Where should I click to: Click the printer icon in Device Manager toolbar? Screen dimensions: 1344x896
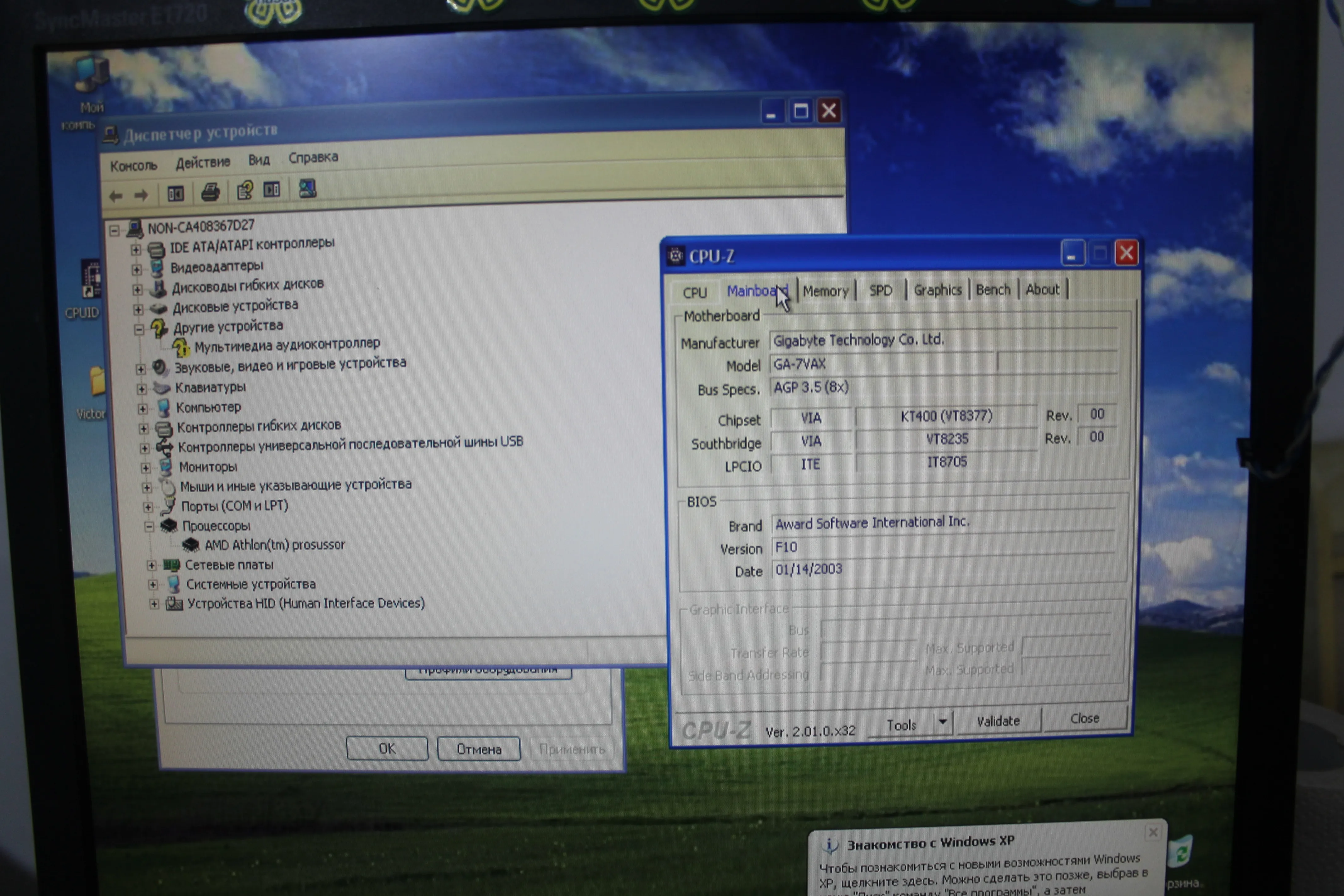pyautogui.click(x=210, y=192)
